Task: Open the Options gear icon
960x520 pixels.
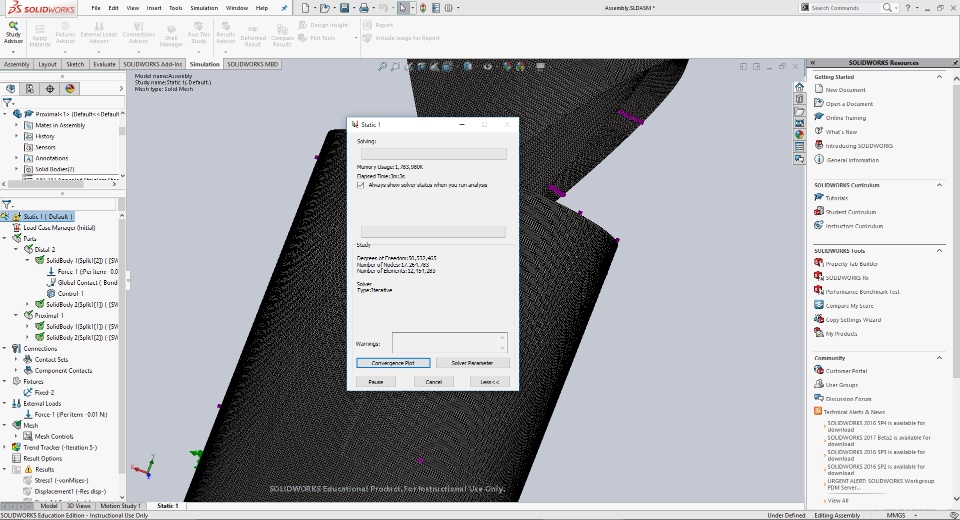Action: pyautogui.click(x=449, y=8)
